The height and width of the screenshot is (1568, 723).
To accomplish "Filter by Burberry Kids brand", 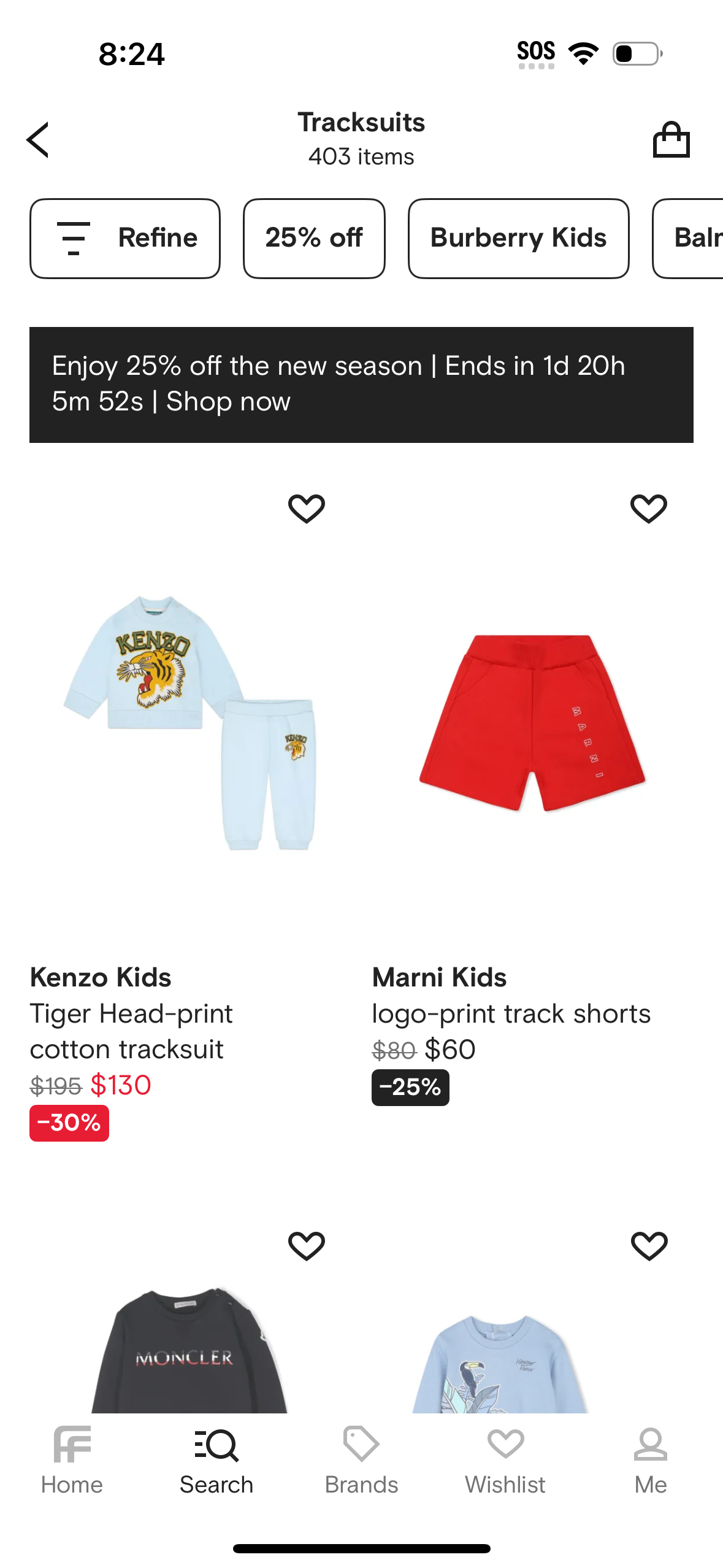I will [518, 238].
